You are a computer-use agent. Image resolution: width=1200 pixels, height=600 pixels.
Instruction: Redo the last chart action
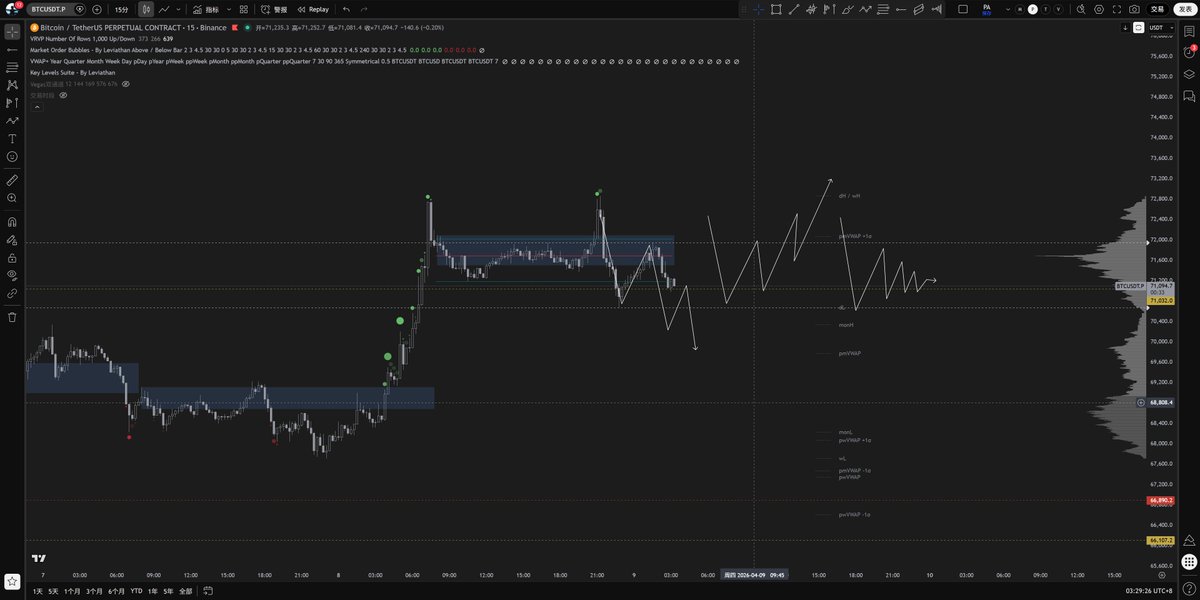coord(364,9)
